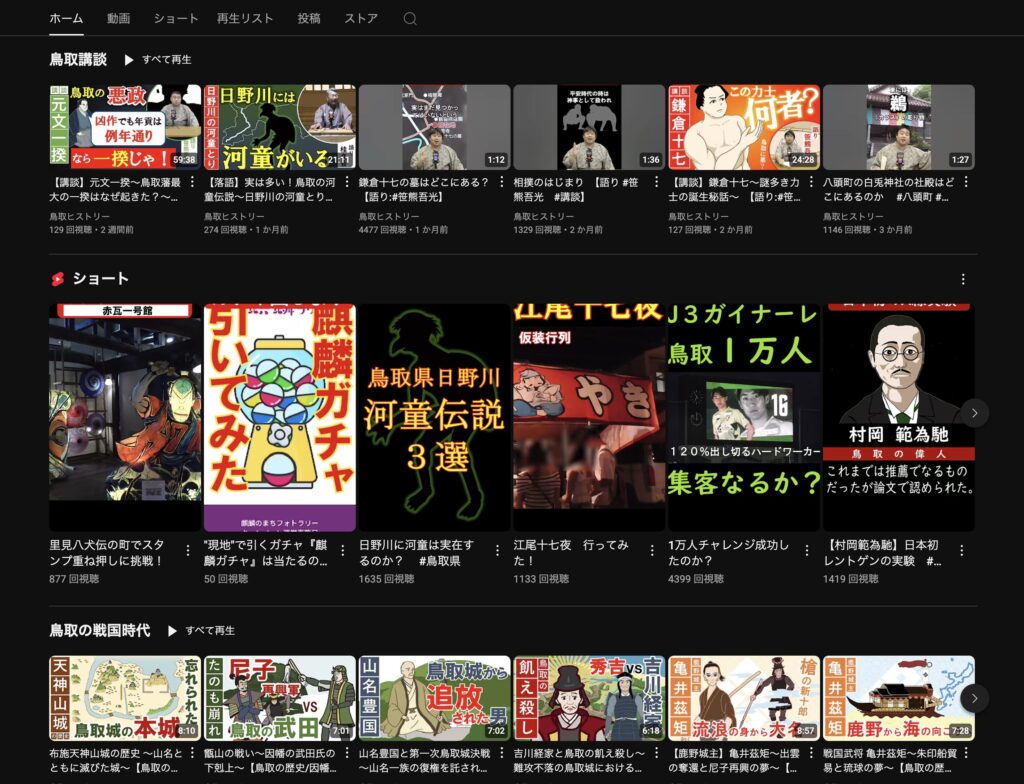Open the 河童伝説３選 short thumbnail
Image resolution: width=1024 pixels, height=784 pixels.
[x=434, y=417]
